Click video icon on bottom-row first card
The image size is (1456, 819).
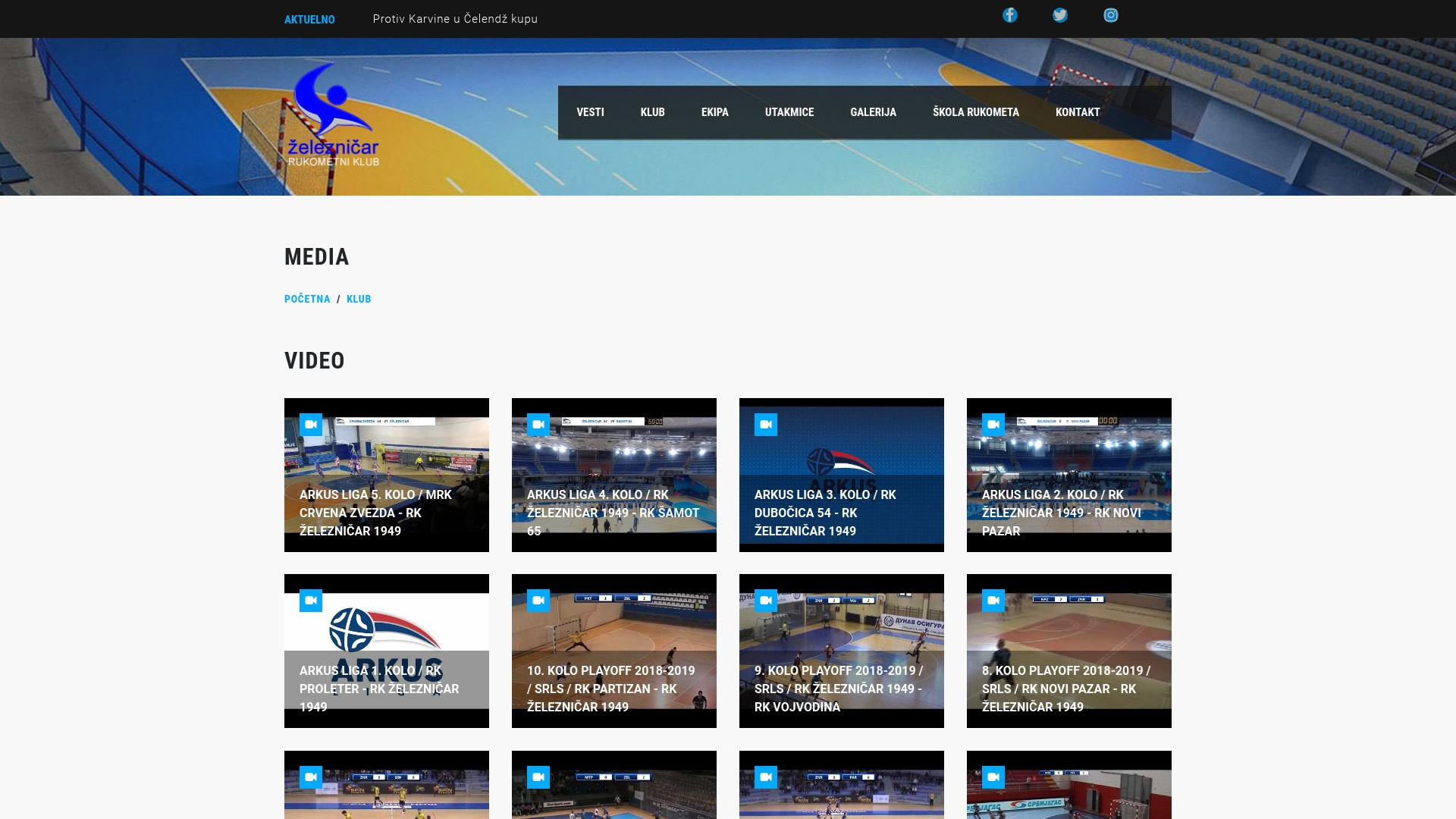(x=311, y=777)
